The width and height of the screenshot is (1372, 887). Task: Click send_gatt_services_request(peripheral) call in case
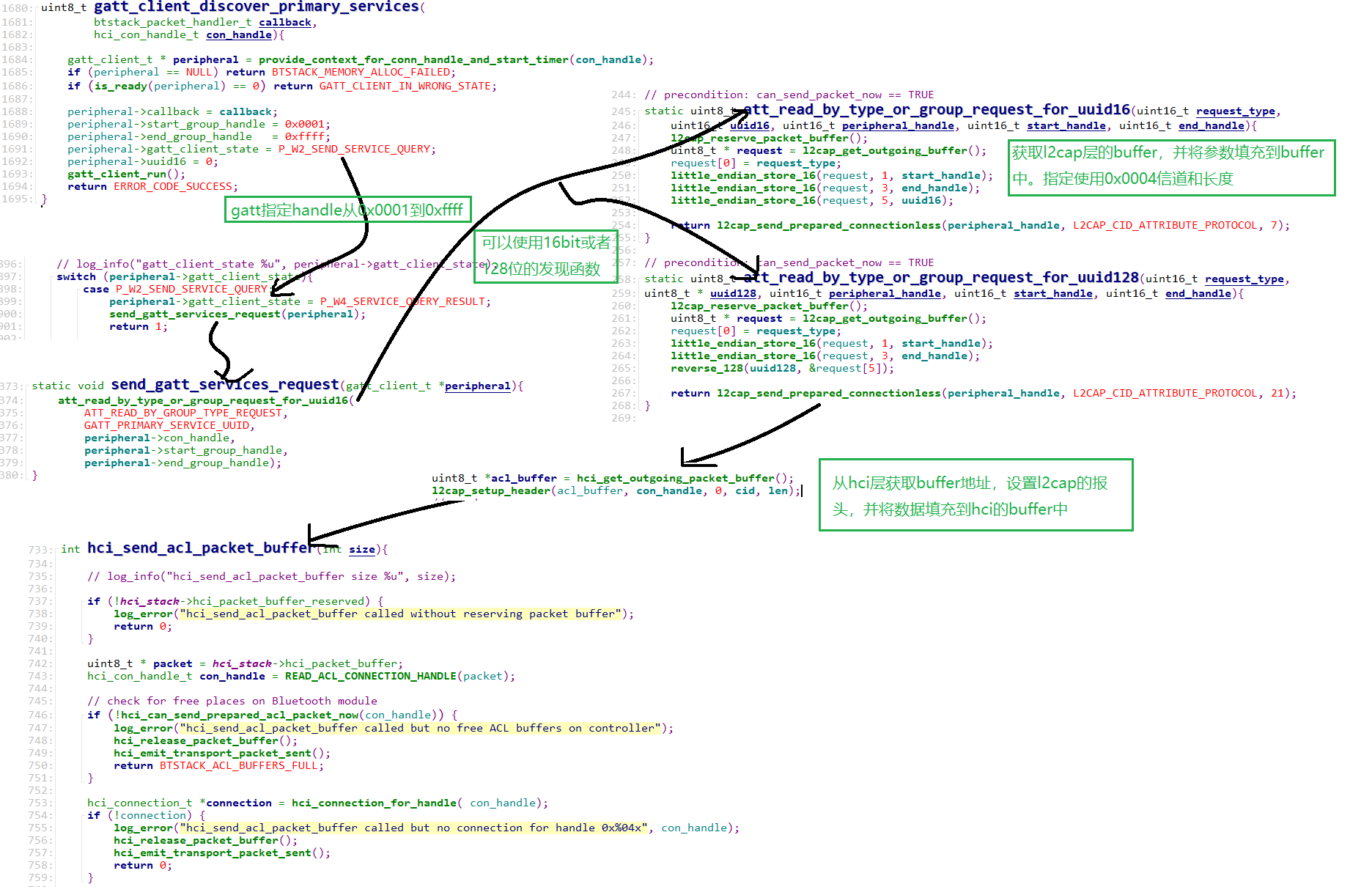pos(235,314)
